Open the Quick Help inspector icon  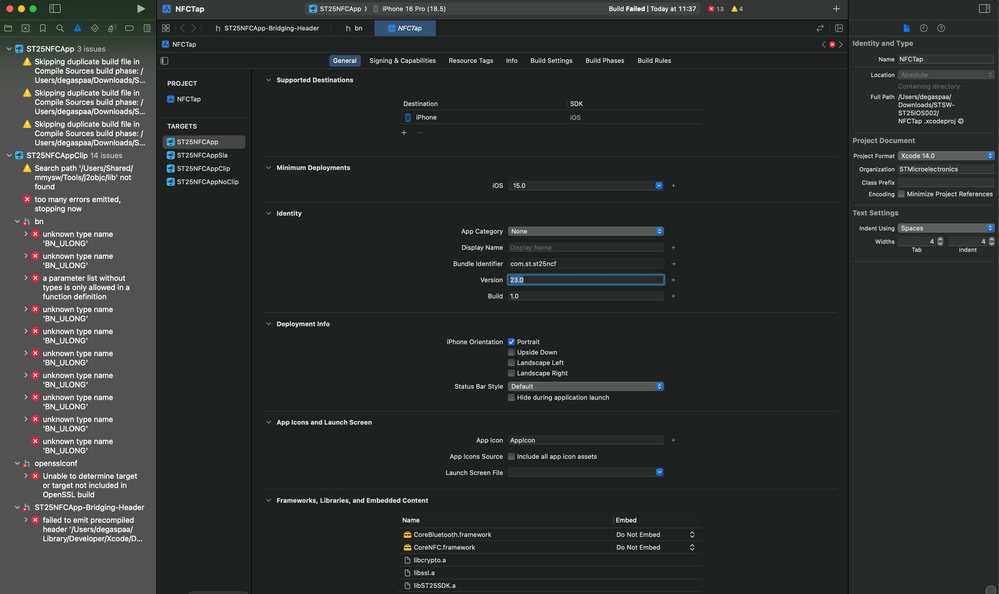coord(940,28)
